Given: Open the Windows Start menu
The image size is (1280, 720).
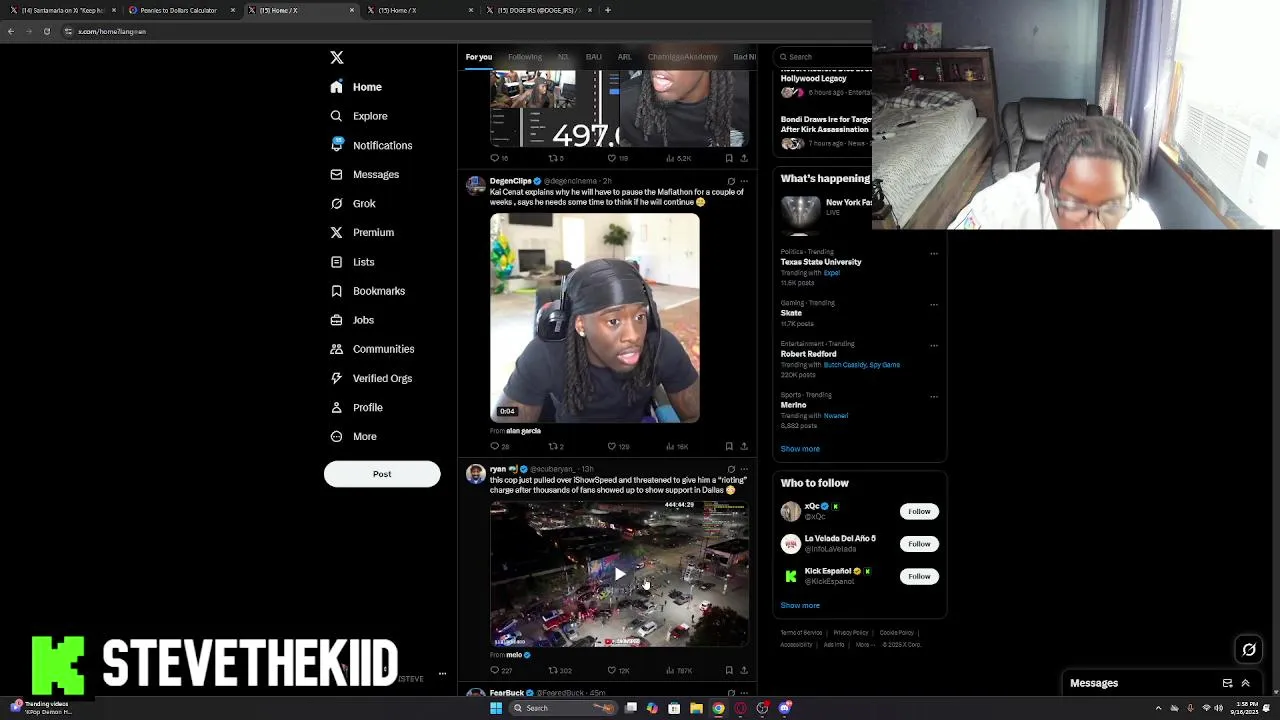Looking at the screenshot, I should [x=496, y=708].
